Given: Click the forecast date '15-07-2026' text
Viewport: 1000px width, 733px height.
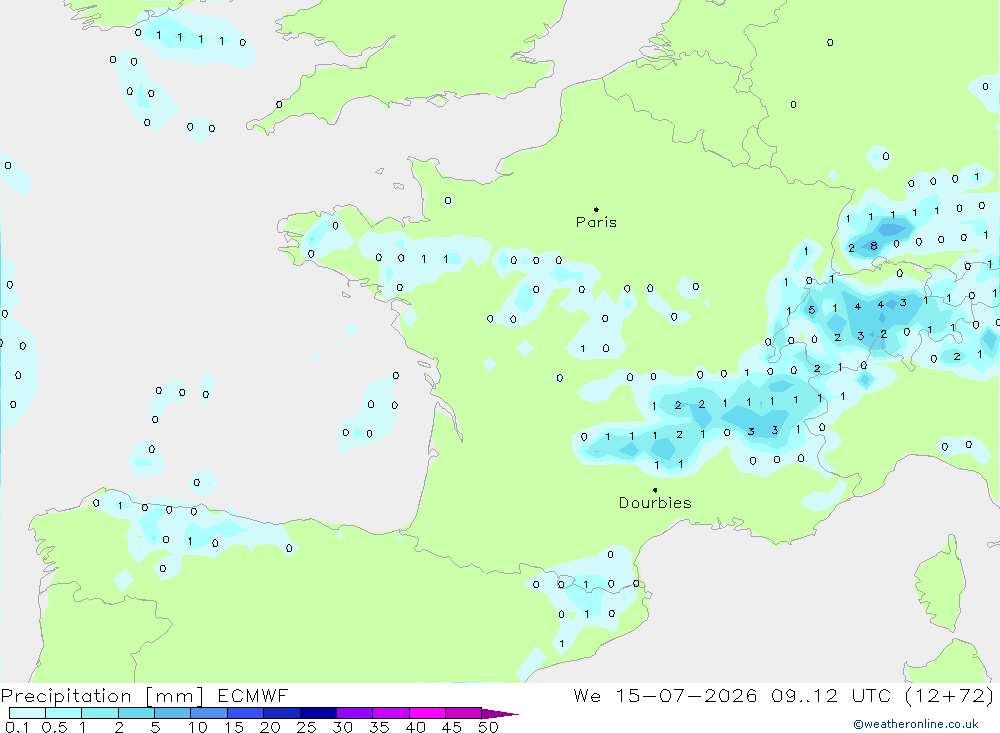Looking at the screenshot, I should (686, 695).
